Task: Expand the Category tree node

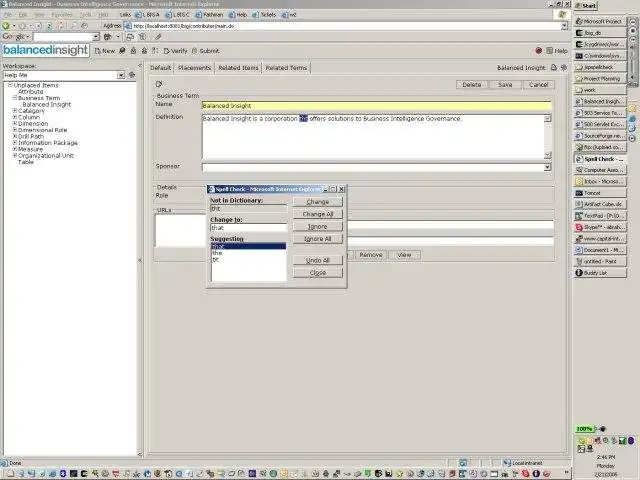Action: point(15,111)
